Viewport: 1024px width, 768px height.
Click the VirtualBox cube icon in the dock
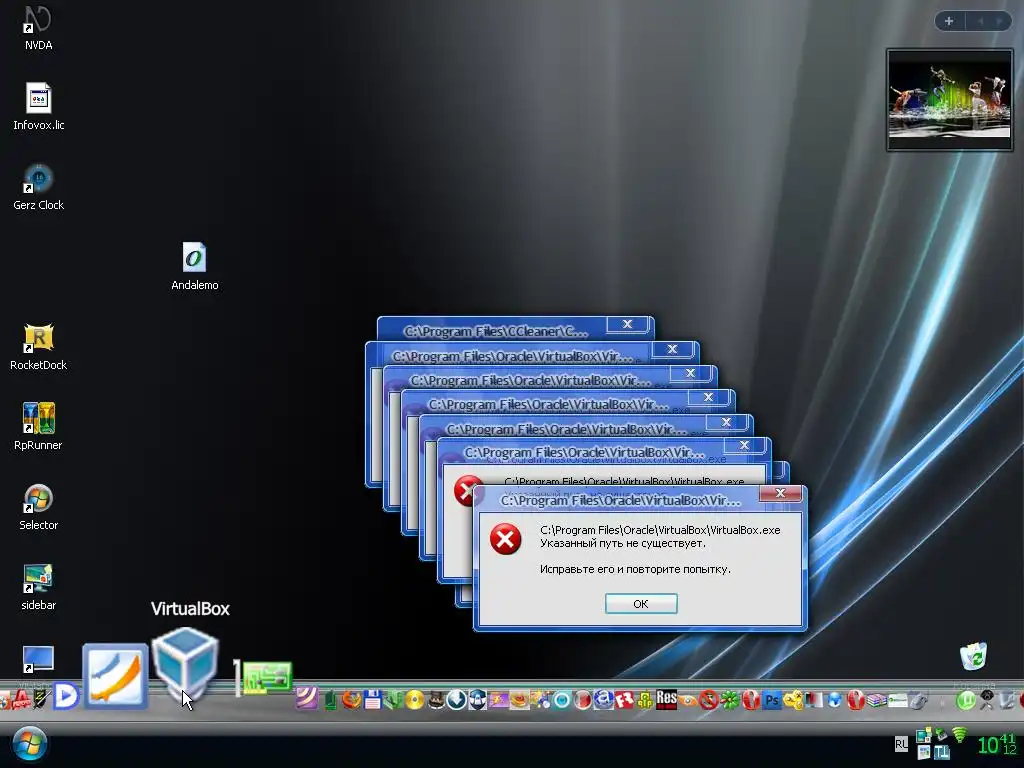[185, 666]
